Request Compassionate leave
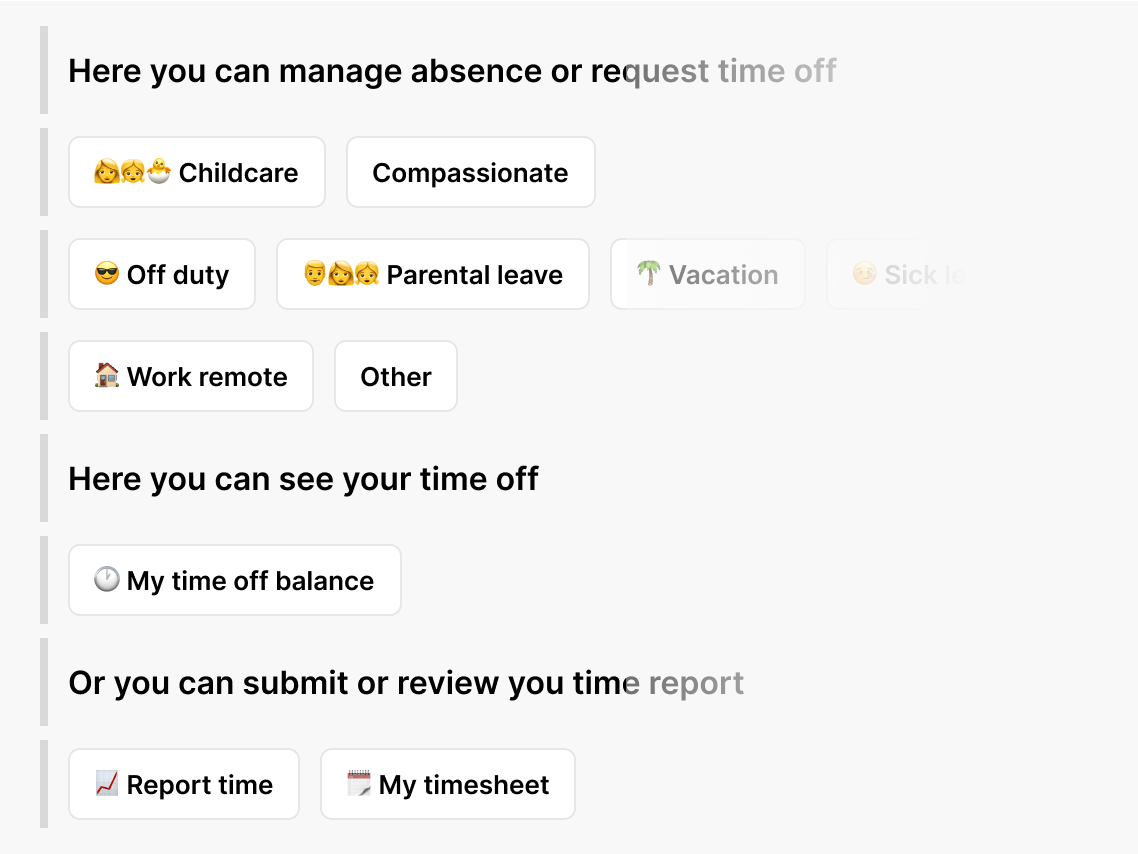The width and height of the screenshot is (1138, 854). (470, 173)
